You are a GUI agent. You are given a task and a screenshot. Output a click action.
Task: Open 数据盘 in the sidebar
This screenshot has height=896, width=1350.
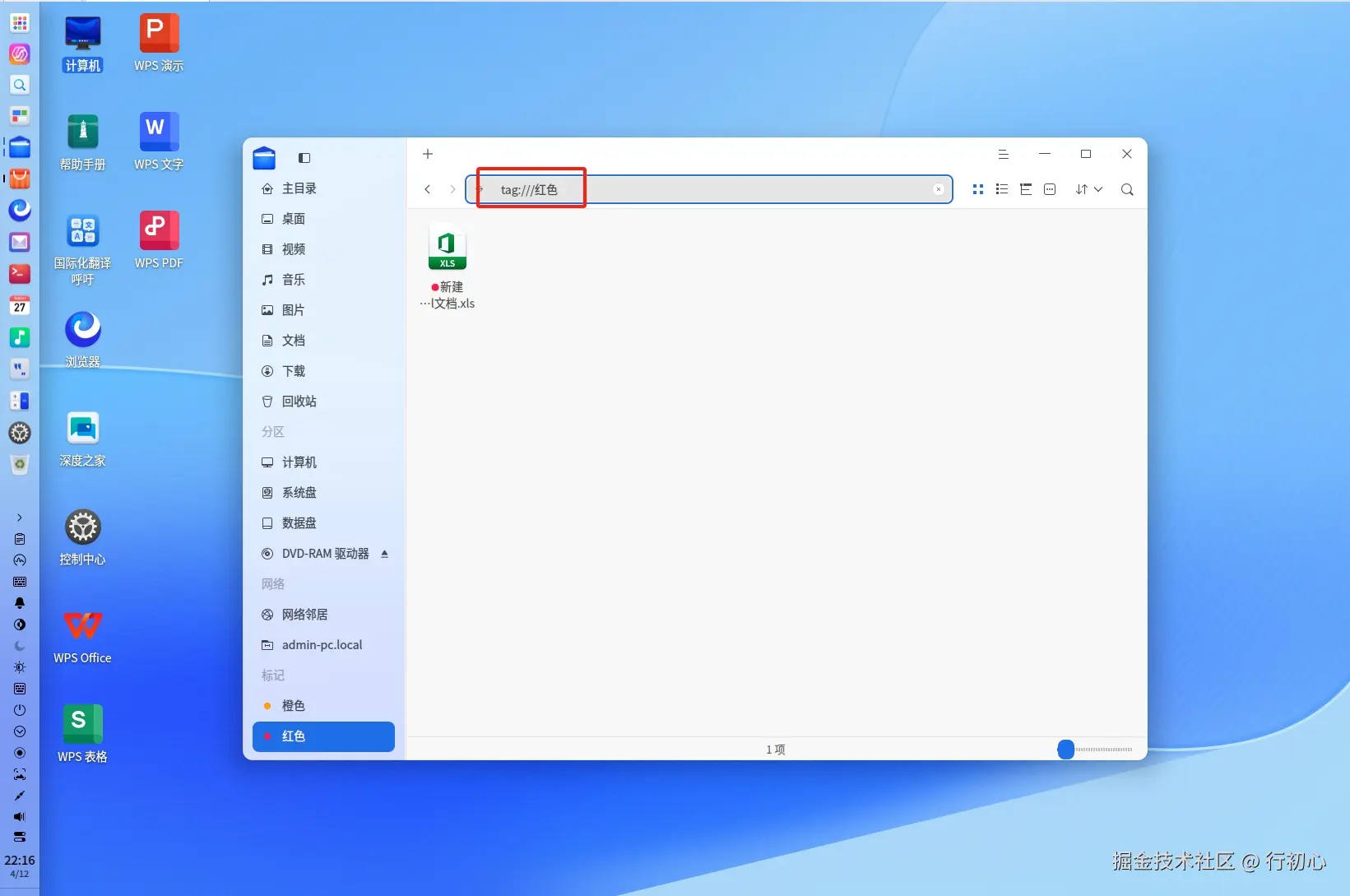323,523
